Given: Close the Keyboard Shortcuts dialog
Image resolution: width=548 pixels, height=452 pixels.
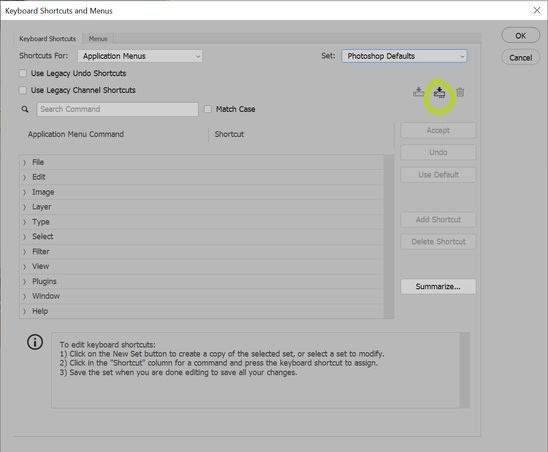Looking at the screenshot, I should pyautogui.click(x=537, y=10).
